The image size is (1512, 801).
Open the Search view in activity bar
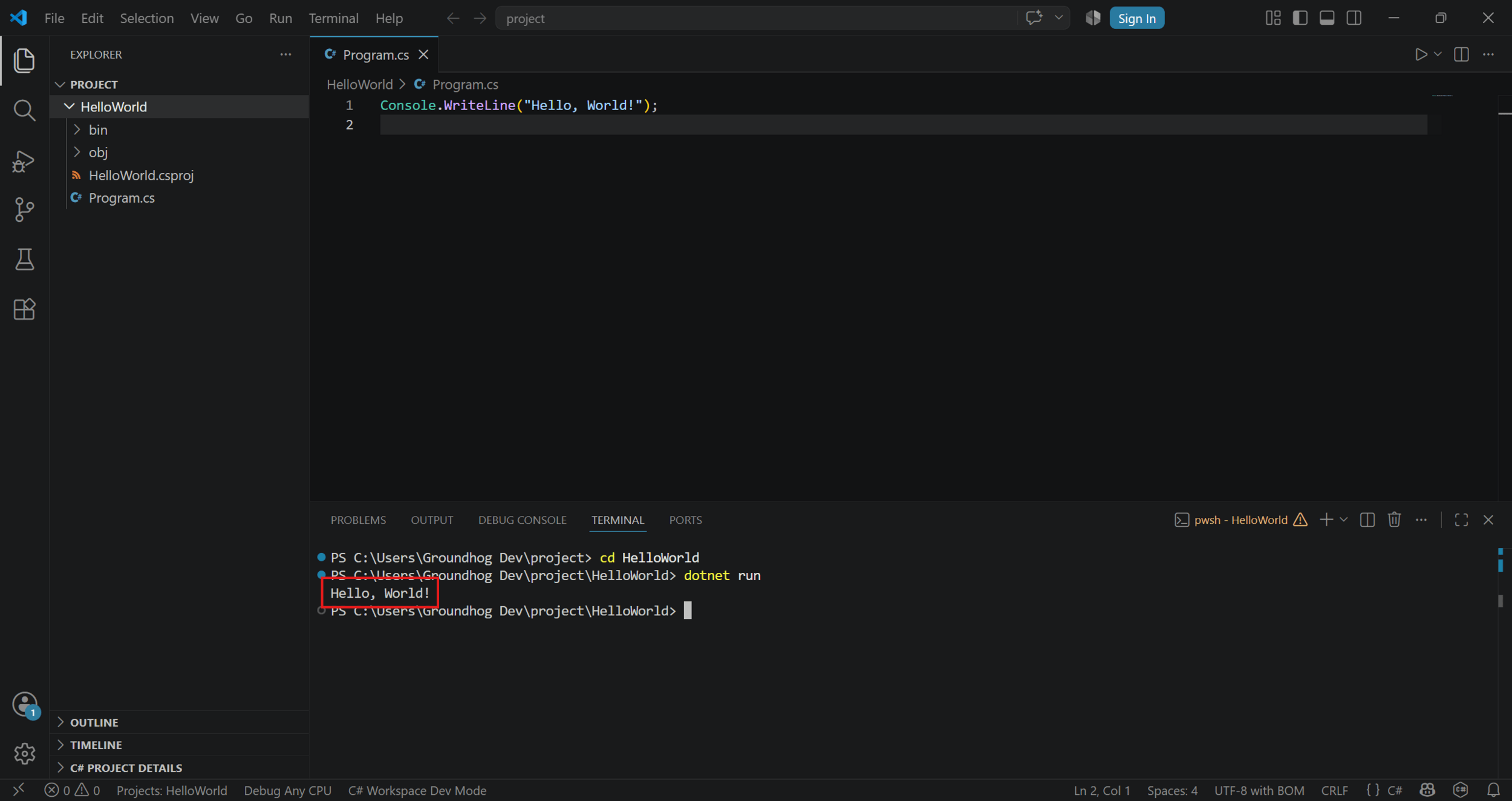[x=24, y=110]
